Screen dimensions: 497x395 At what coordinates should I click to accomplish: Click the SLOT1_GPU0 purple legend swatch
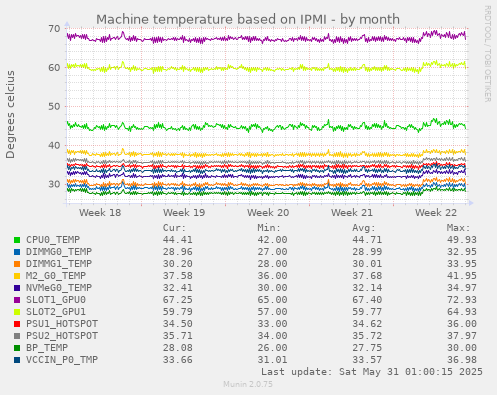click(17, 300)
